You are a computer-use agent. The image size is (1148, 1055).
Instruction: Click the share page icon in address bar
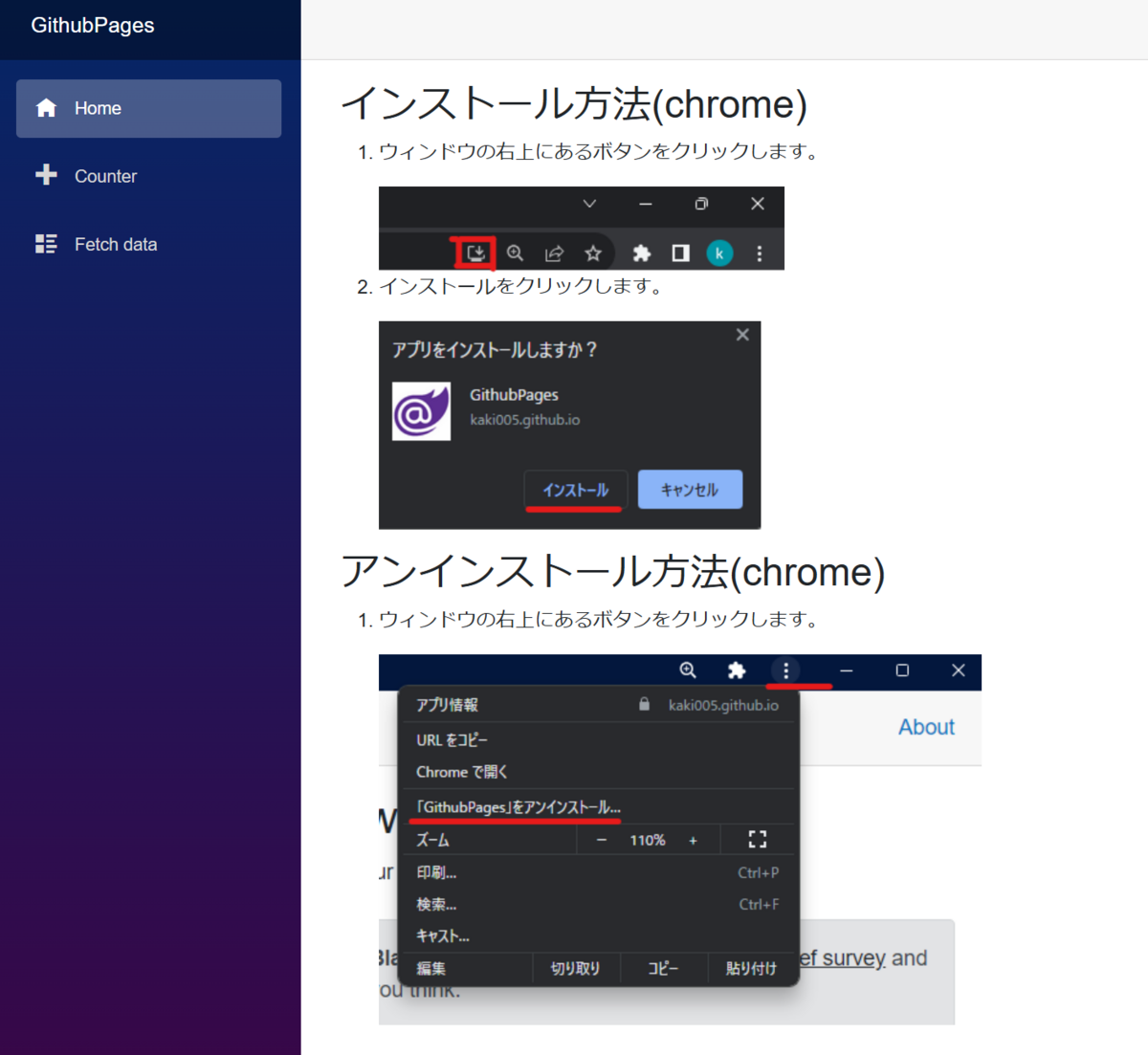554,253
